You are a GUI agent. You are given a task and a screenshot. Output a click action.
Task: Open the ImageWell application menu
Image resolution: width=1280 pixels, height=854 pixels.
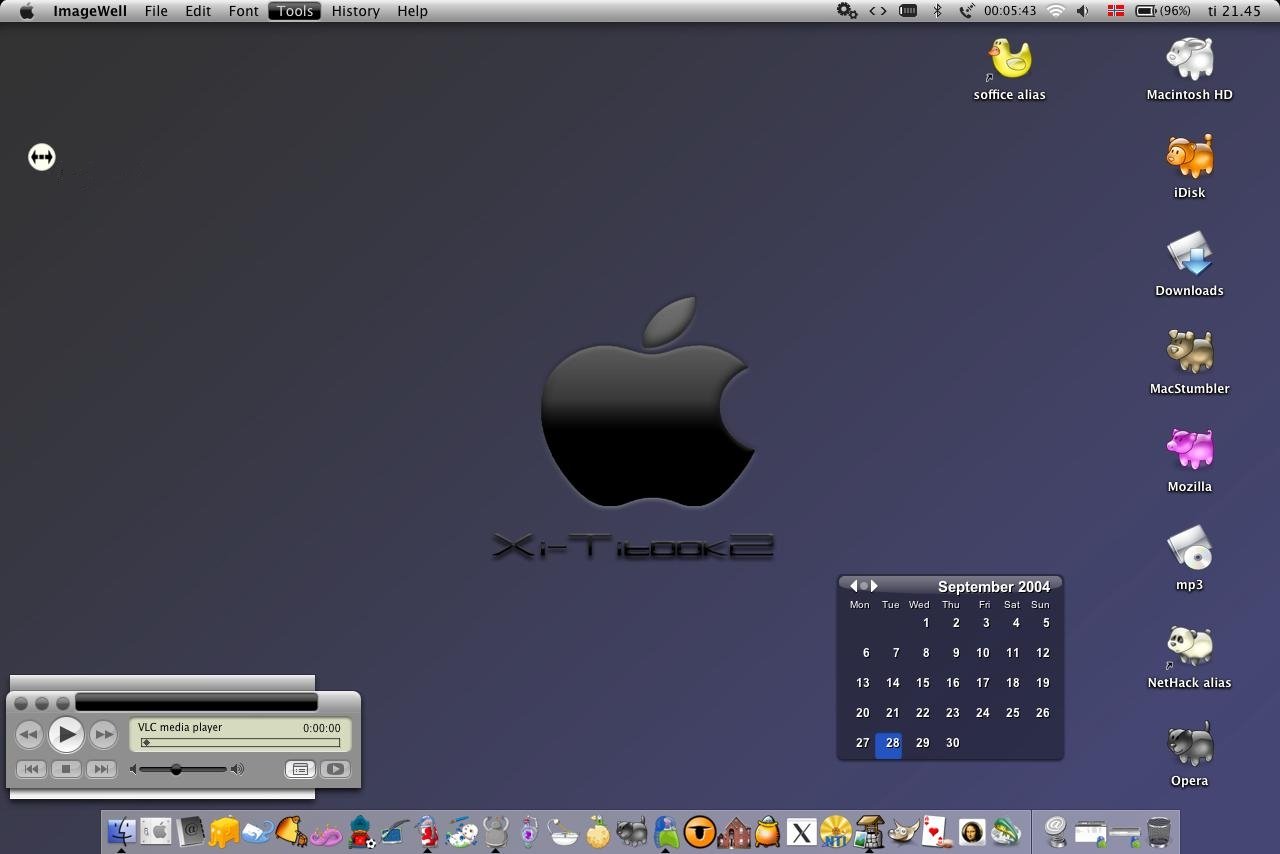[x=90, y=11]
